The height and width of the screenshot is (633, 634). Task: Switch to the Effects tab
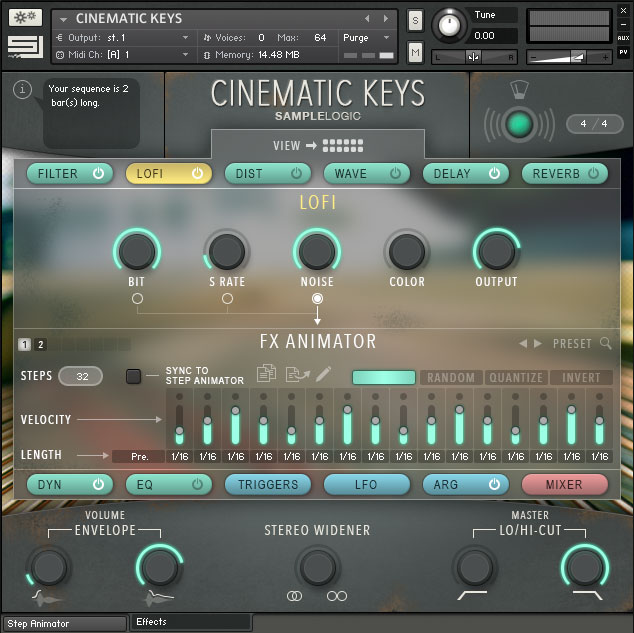pos(190,622)
